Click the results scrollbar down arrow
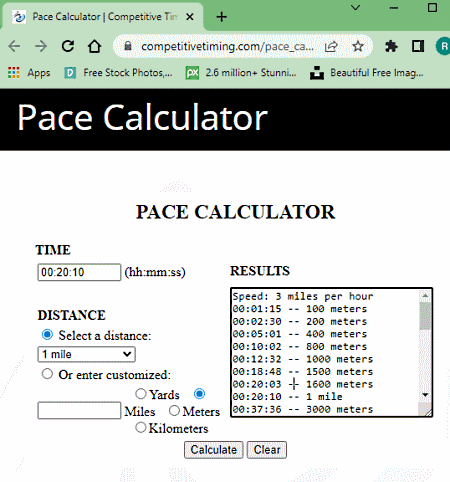450x482 pixels. (425, 395)
